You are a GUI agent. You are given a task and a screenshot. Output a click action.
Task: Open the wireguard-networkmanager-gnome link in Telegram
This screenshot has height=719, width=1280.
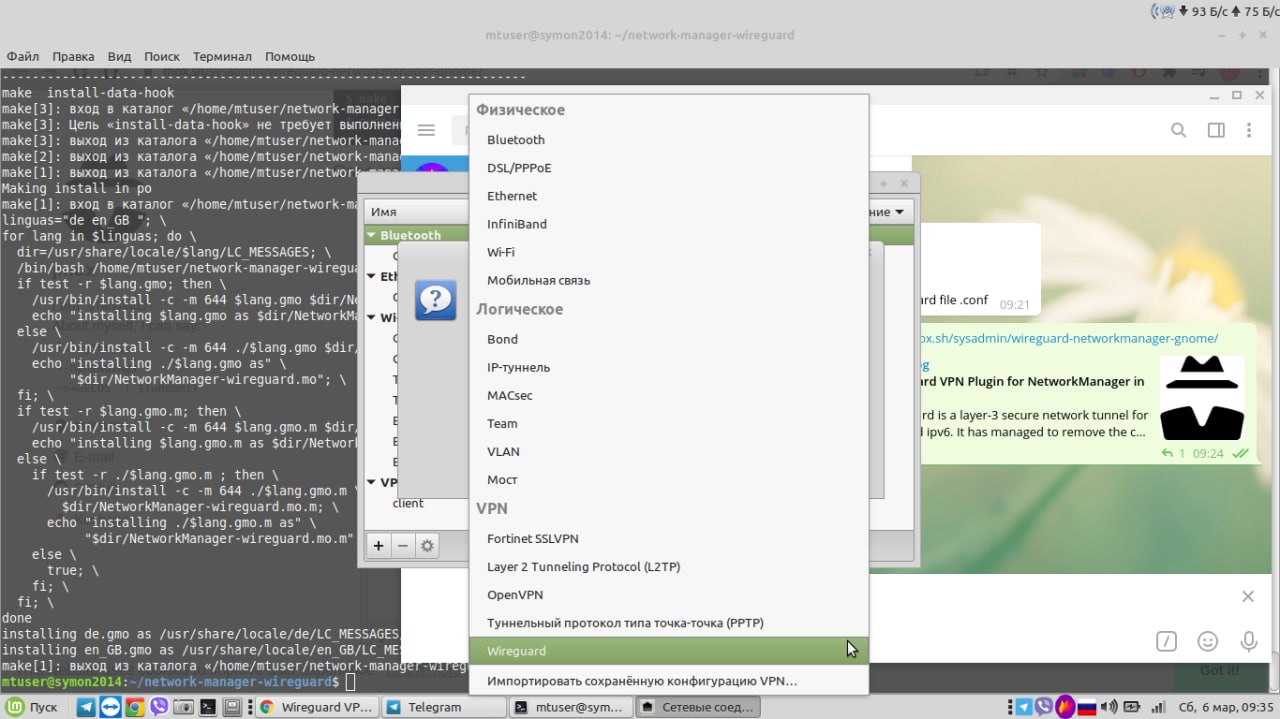click(x=1069, y=338)
